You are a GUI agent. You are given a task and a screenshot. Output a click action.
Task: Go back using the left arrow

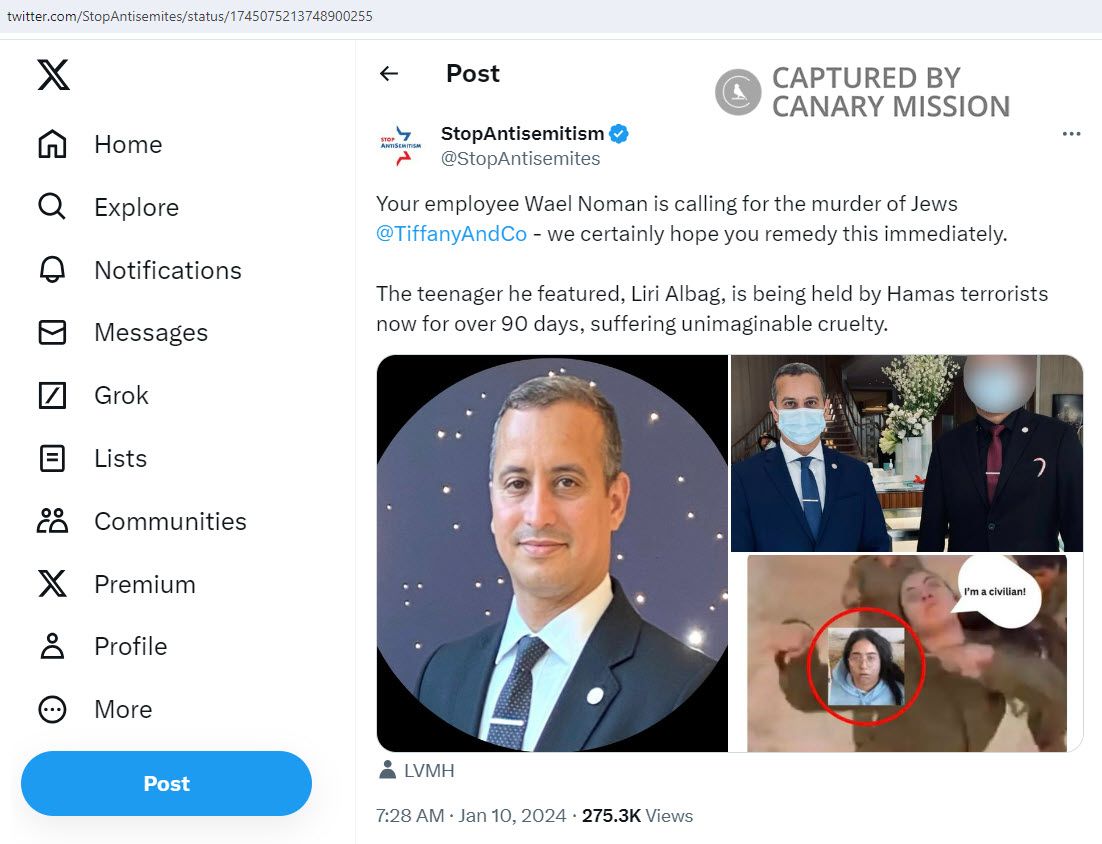tap(389, 74)
